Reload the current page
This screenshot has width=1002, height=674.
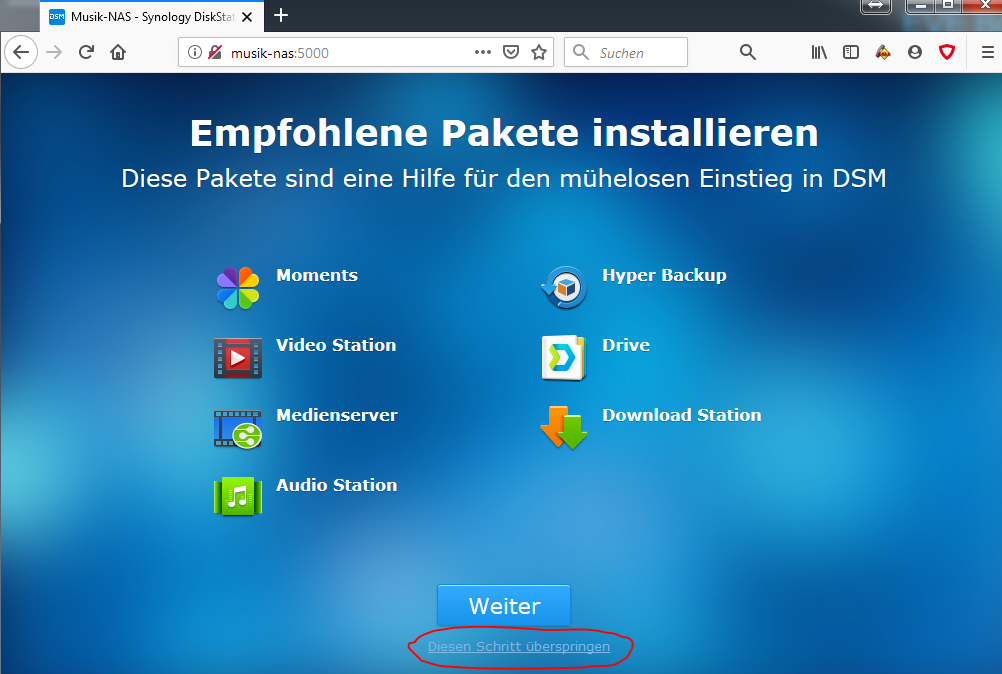86,52
